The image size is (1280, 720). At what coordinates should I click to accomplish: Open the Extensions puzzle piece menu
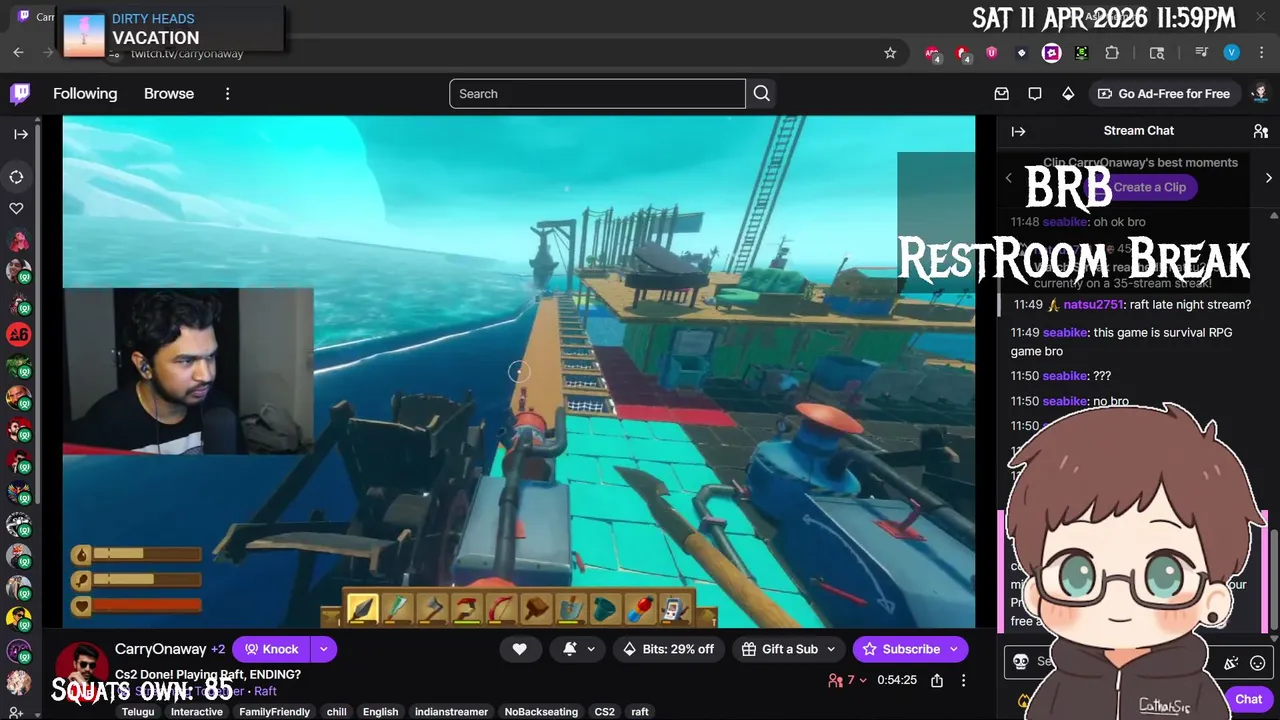[1112, 53]
